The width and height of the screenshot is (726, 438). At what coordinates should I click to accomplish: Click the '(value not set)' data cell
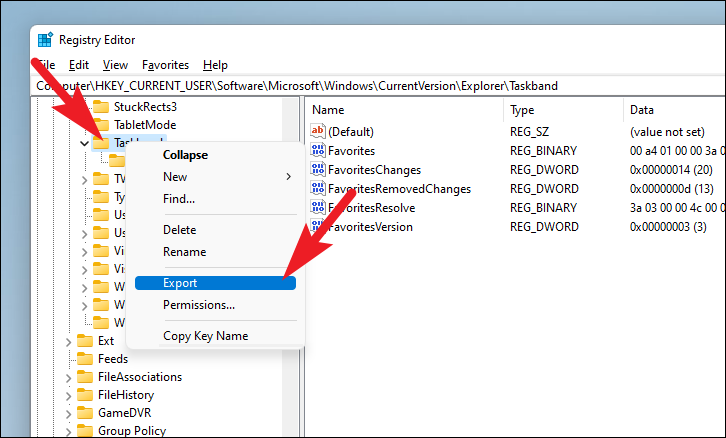point(667,132)
